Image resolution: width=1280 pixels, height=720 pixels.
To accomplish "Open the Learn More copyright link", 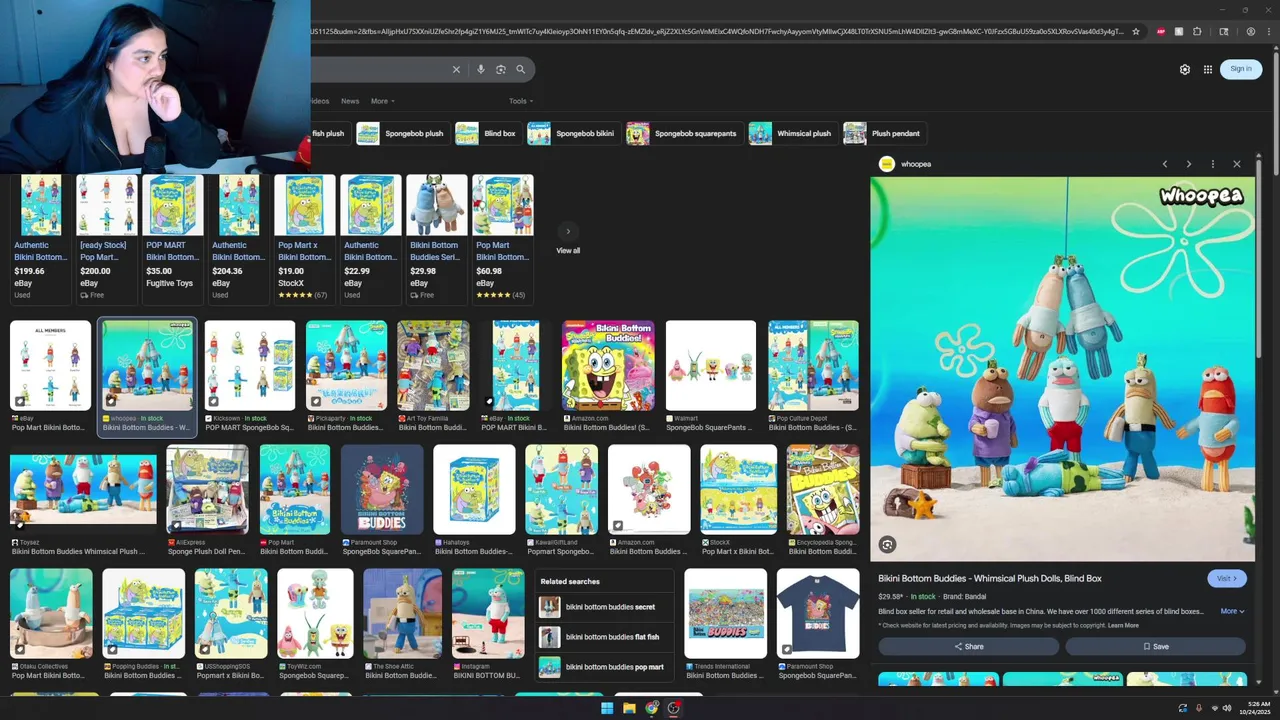I will point(1123,626).
